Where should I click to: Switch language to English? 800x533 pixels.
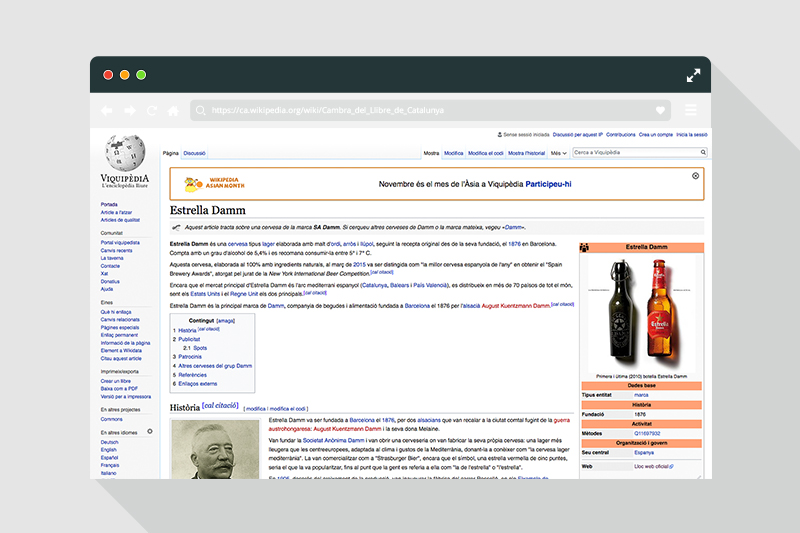[108, 450]
